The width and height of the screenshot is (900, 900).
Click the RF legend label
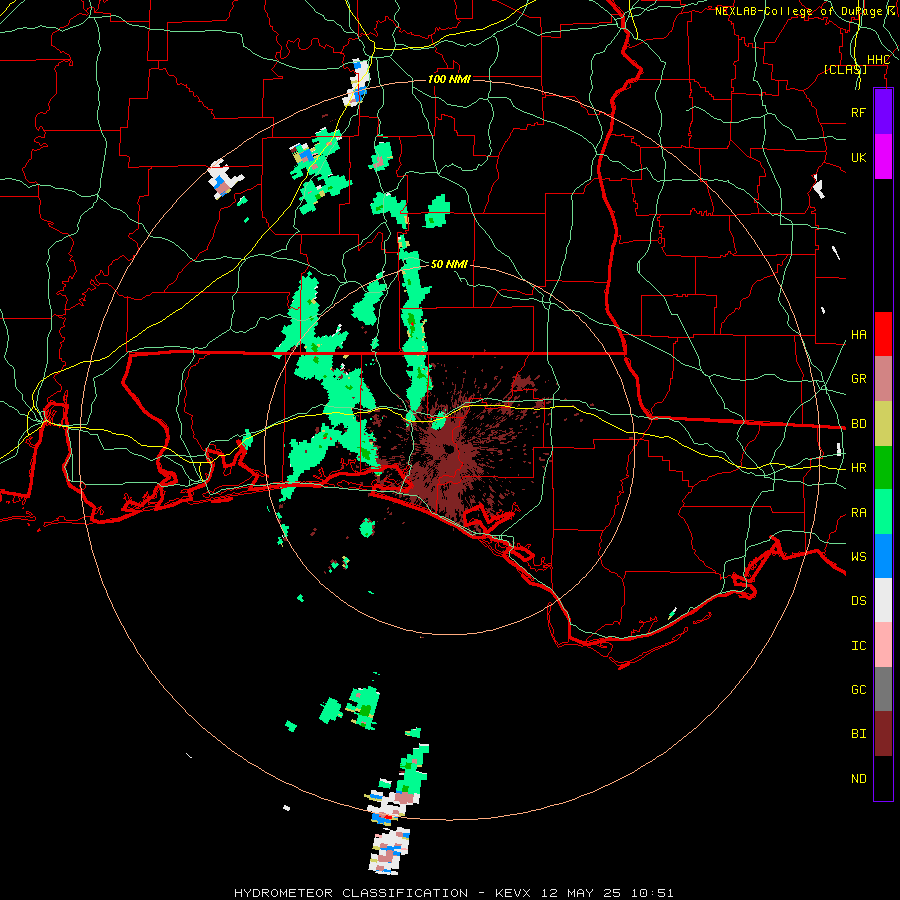[859, 112]
